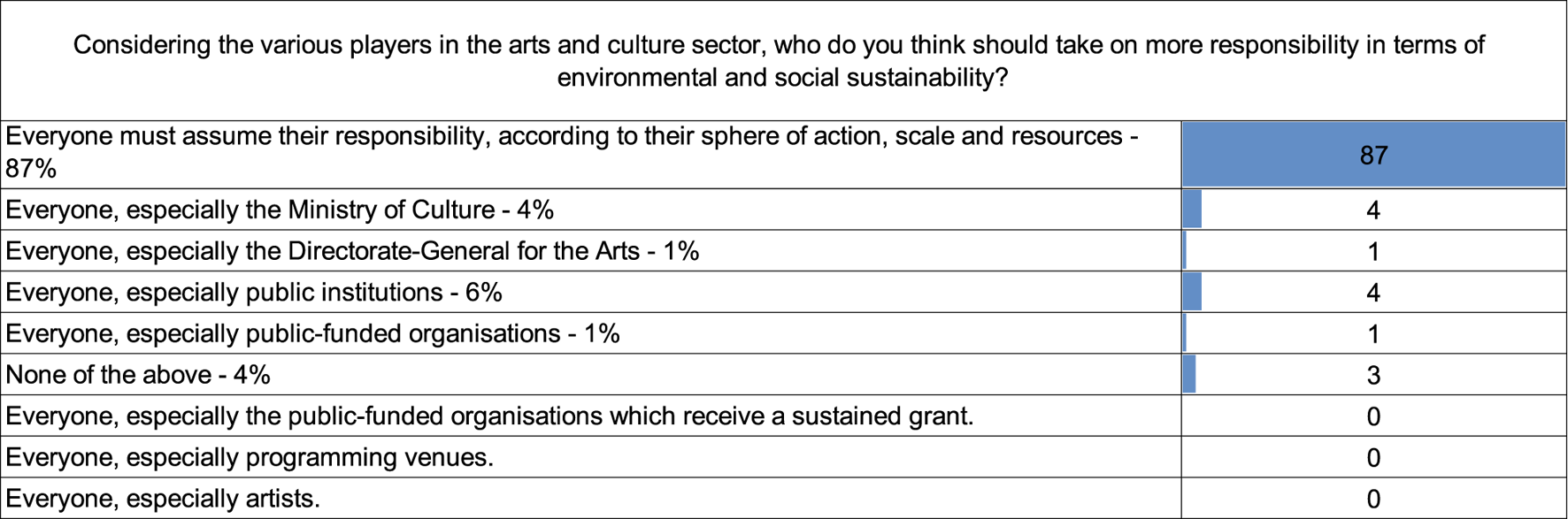This screenshot has width=1568, height=519.
Task: Click the Ministry of Culture value 4
Action: pos(1373,210)
